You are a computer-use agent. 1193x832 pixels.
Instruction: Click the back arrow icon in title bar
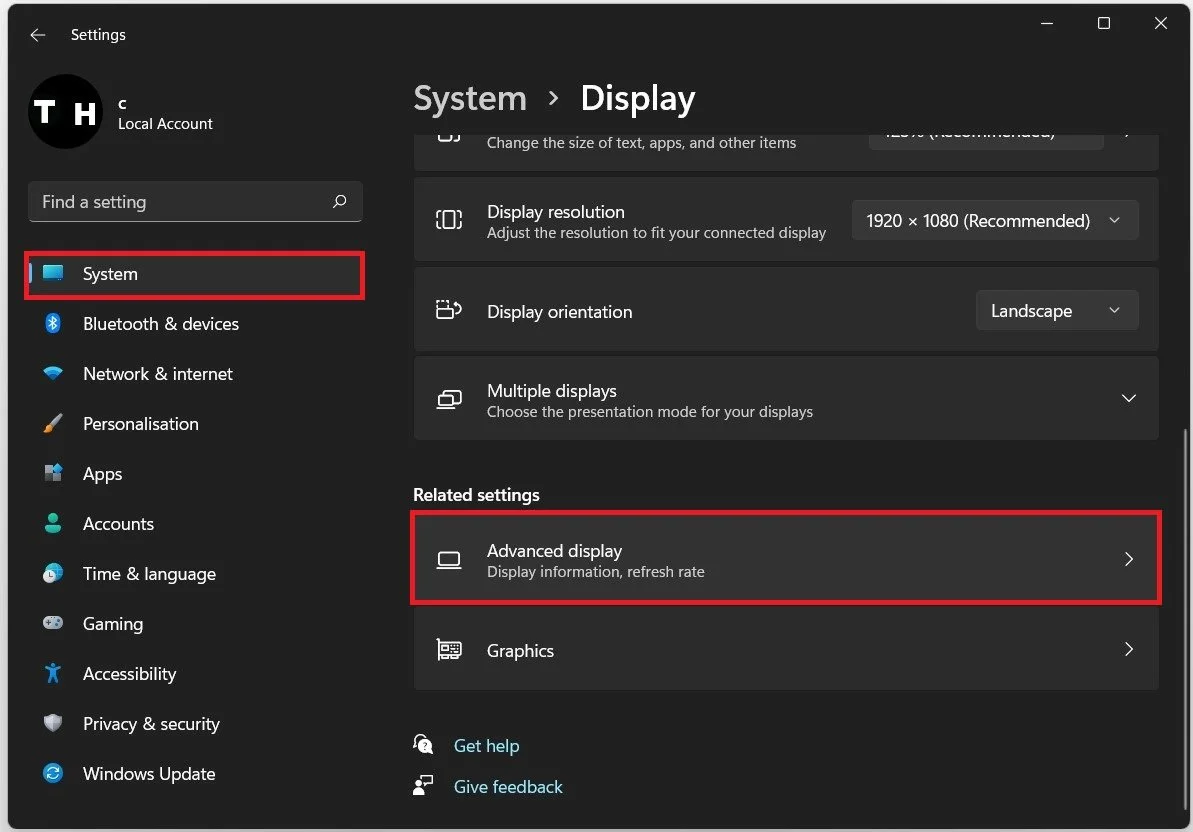point(37,35)
